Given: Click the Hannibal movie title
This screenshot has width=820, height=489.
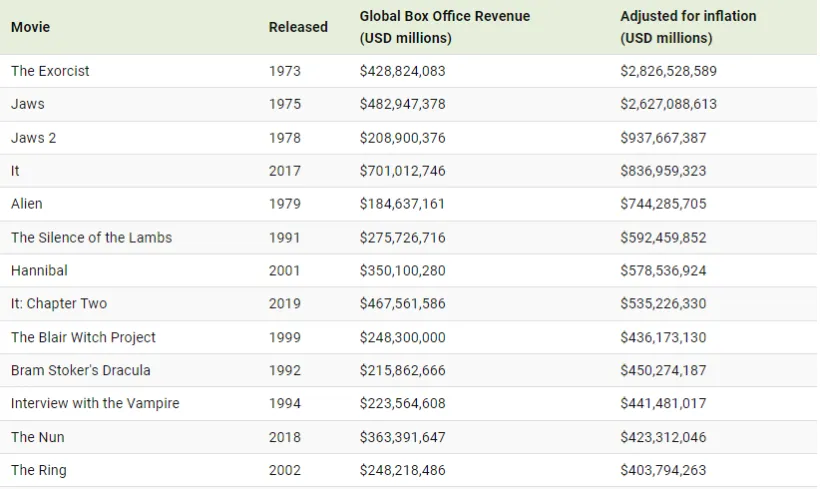Looking at the screenshot, I should click(39, 270).
